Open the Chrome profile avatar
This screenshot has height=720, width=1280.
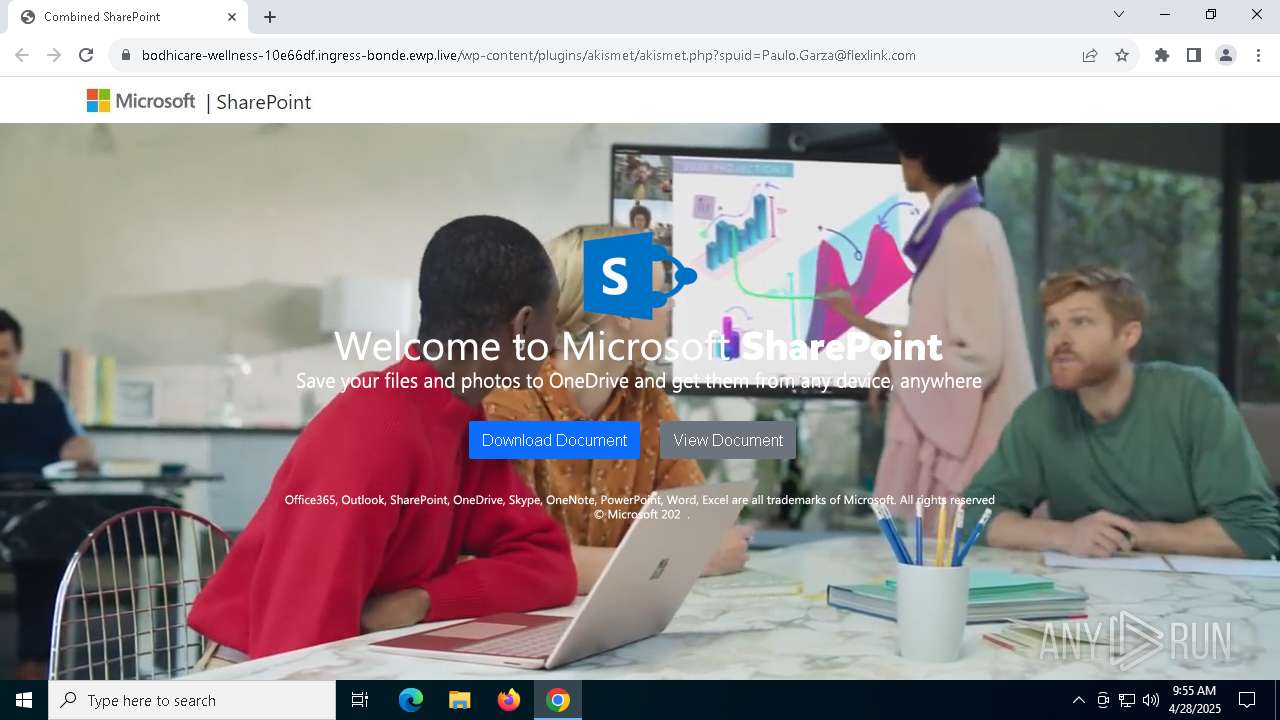(1226, 55)
